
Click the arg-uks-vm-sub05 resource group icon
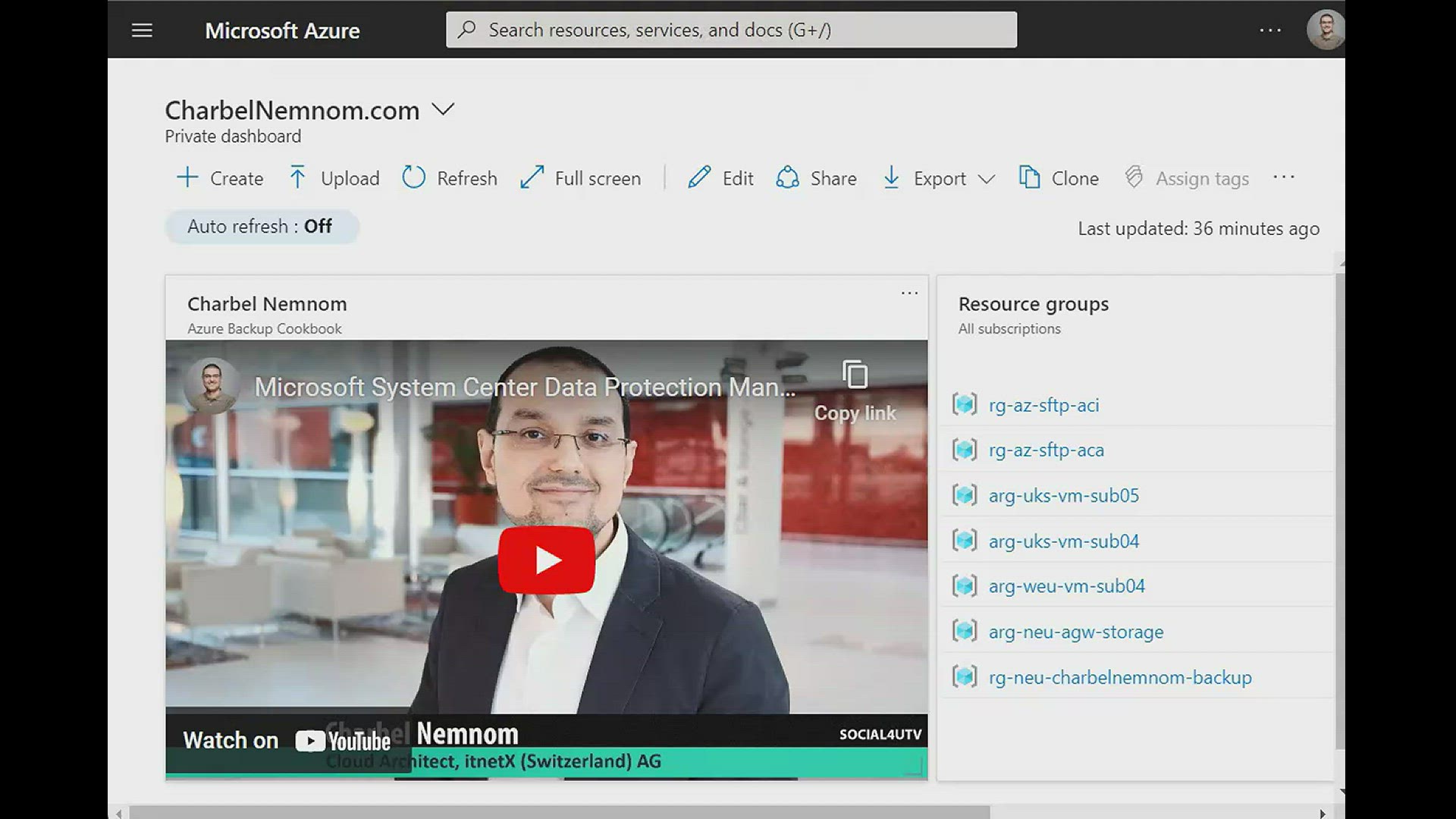coord(965,495)
